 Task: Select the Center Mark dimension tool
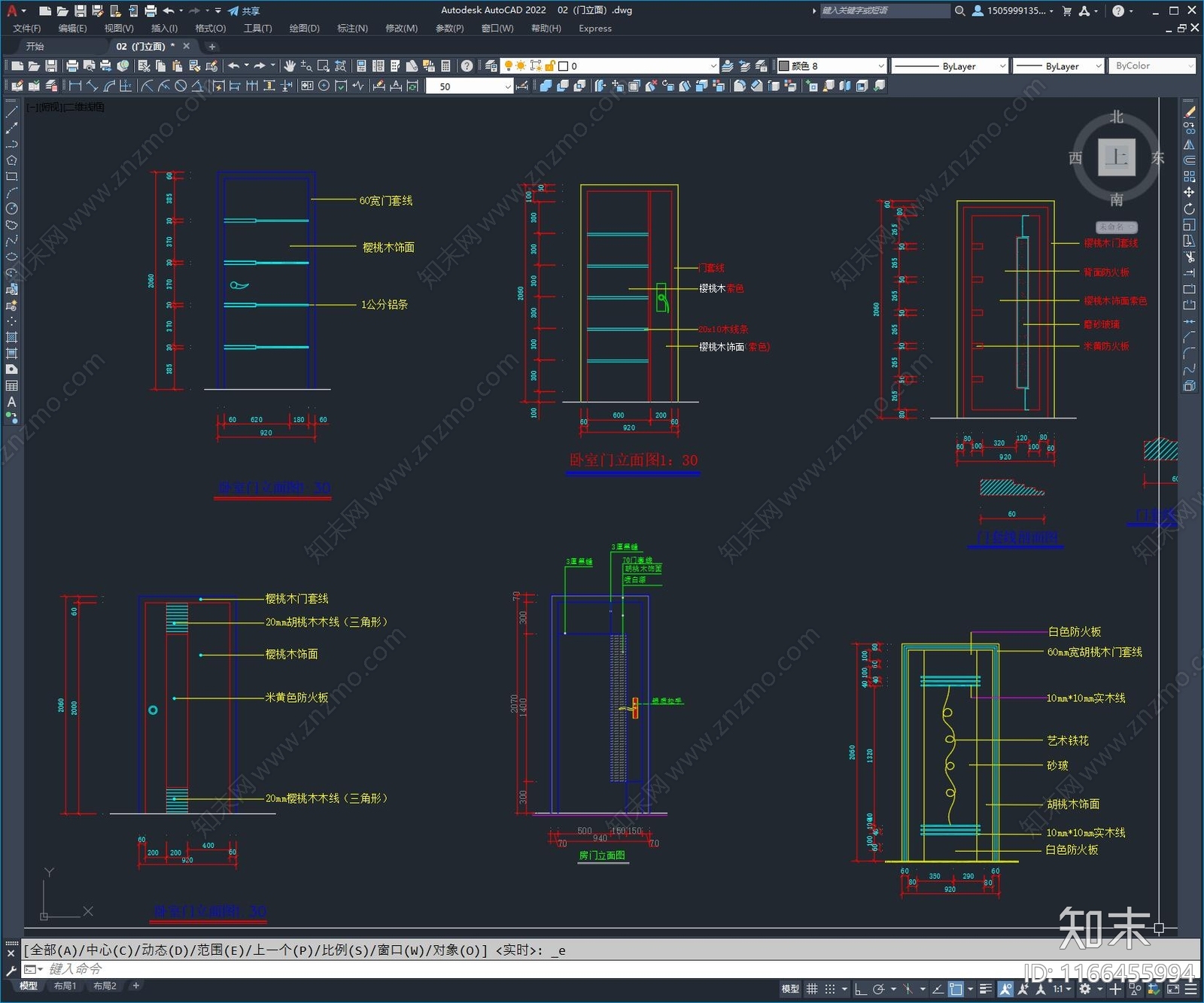click(324, 86)
